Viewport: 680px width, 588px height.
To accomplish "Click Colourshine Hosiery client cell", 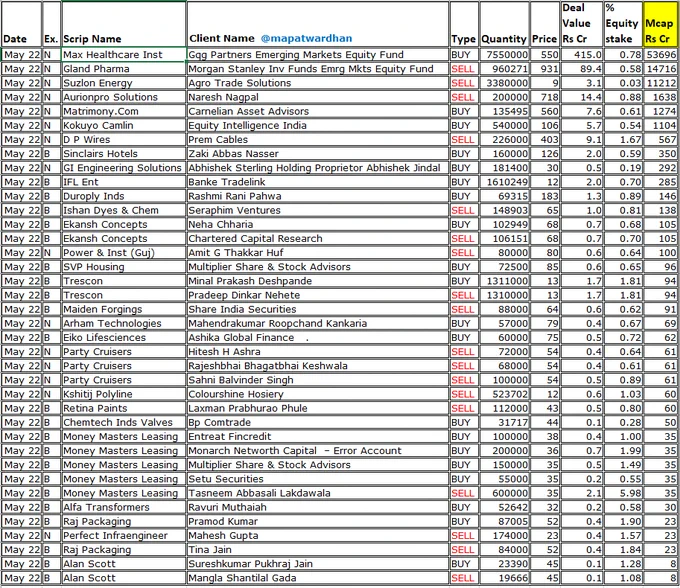I will 318,394.
